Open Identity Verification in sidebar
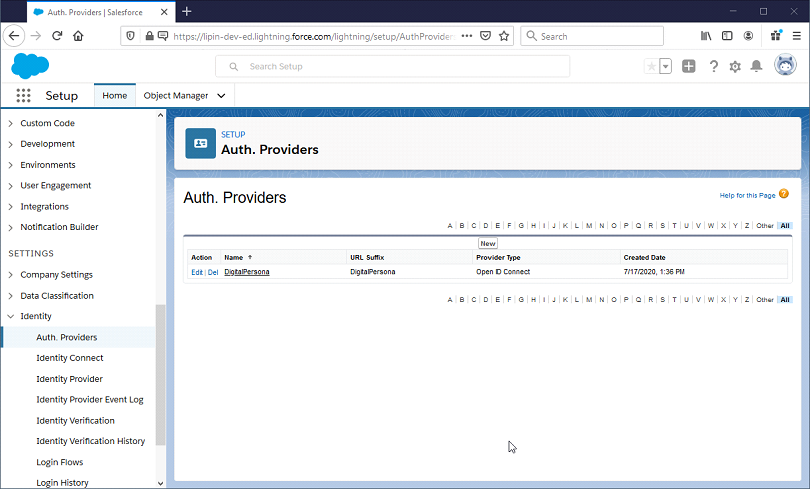 click(x=75, y=420)
